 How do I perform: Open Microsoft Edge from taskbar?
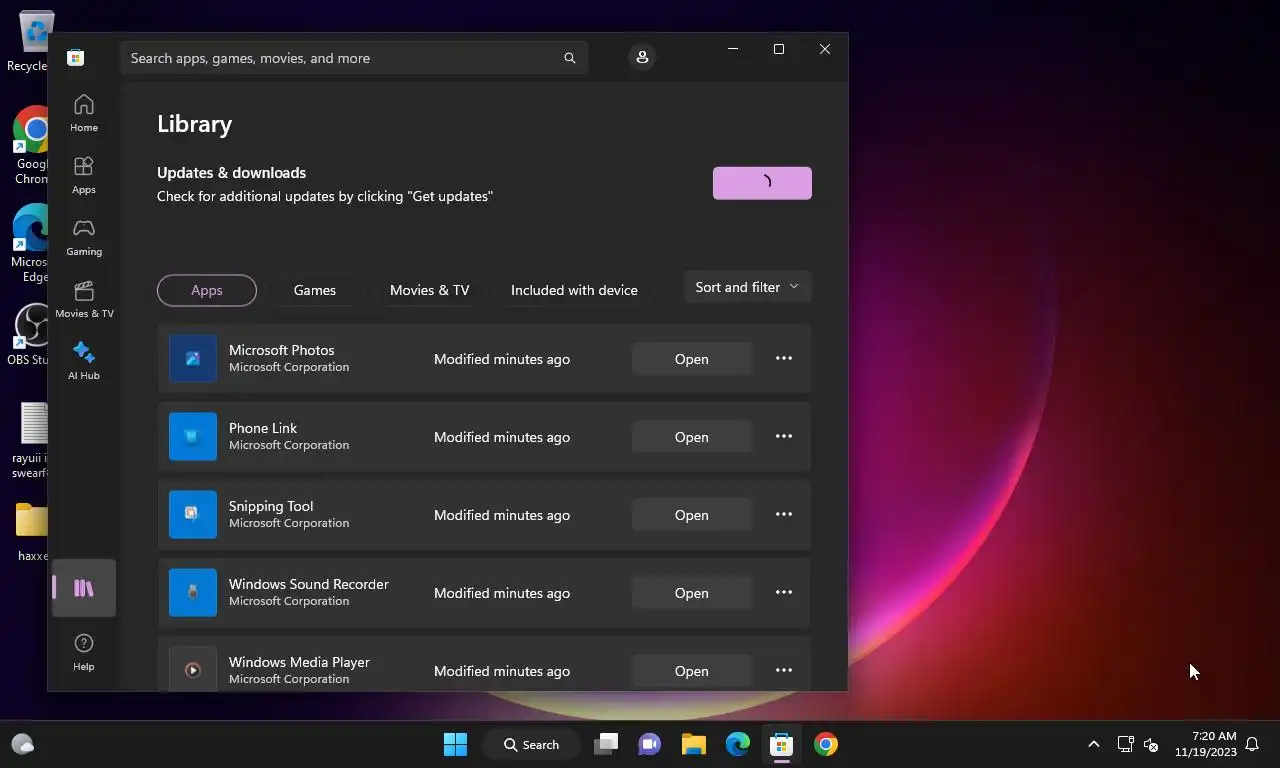pos(738,744)
